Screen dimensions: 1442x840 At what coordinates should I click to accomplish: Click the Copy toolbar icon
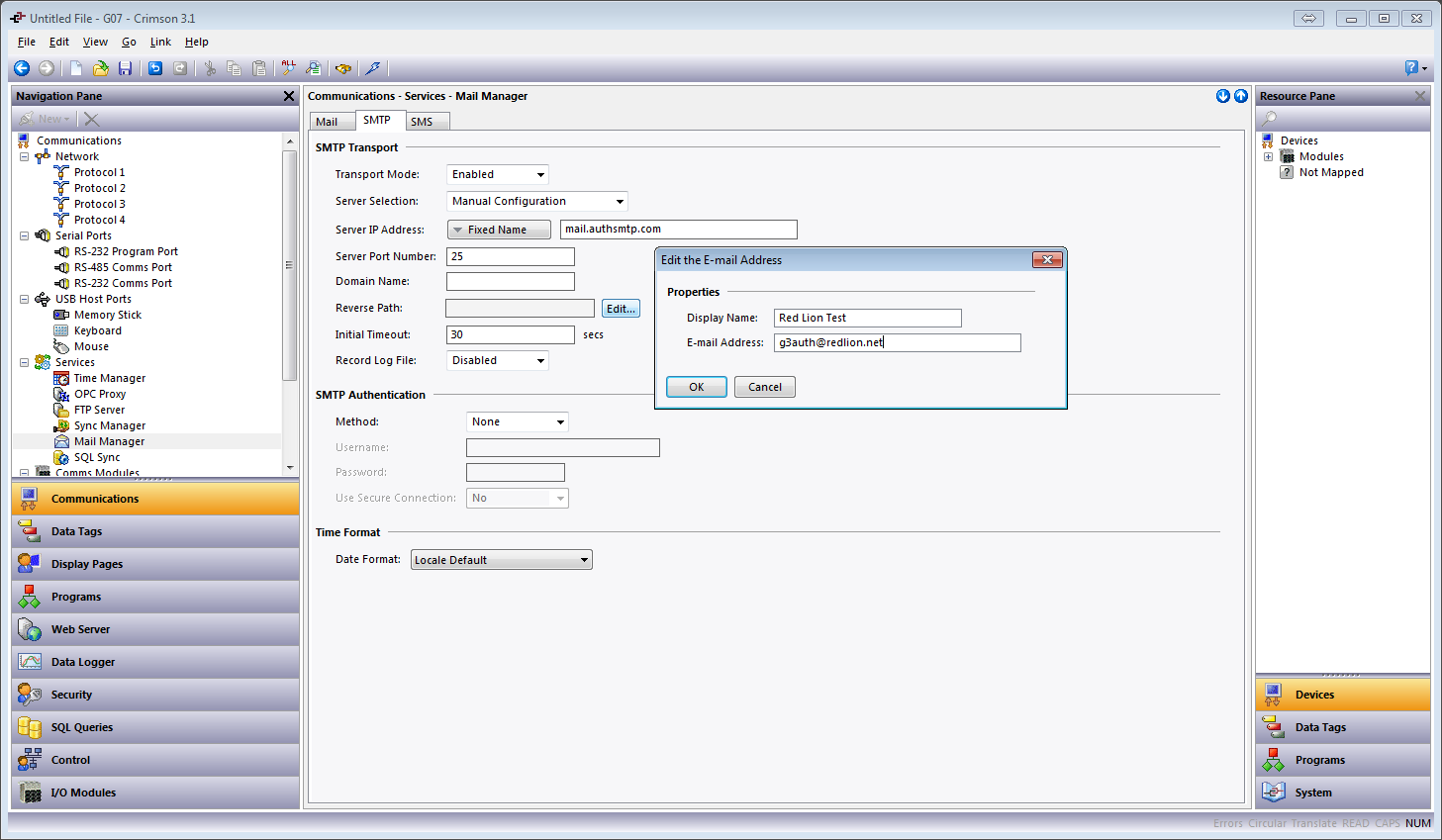coord(235,68)
